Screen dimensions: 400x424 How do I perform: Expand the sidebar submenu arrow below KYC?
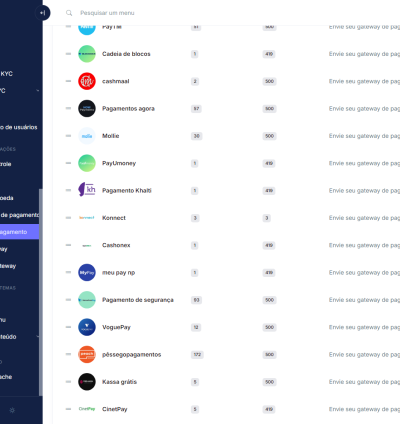37,91
